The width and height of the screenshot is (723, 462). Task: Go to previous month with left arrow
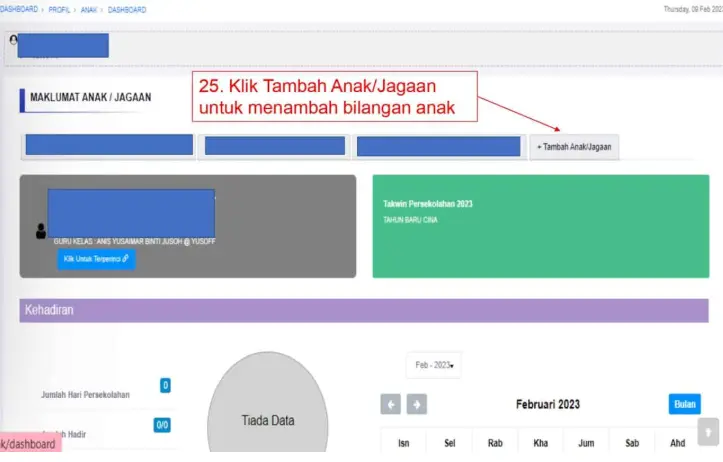click(x=391, y=404)
